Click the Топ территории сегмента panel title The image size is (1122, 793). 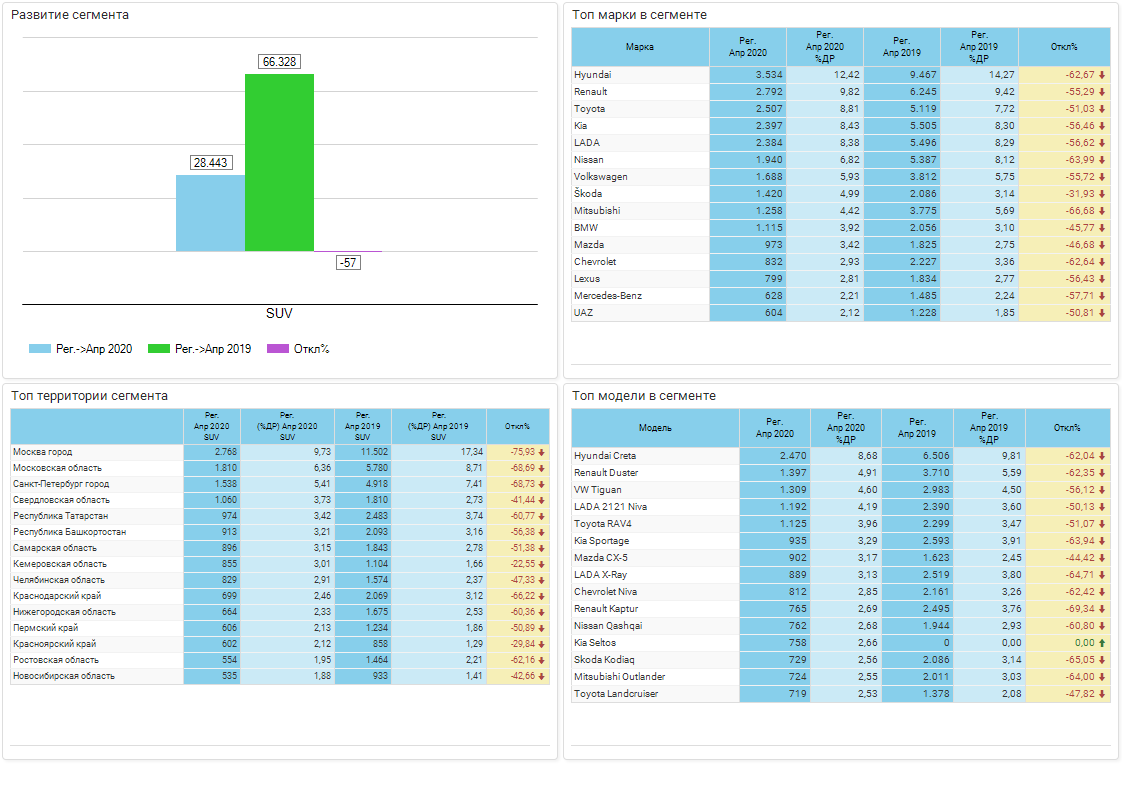[89, 396]
